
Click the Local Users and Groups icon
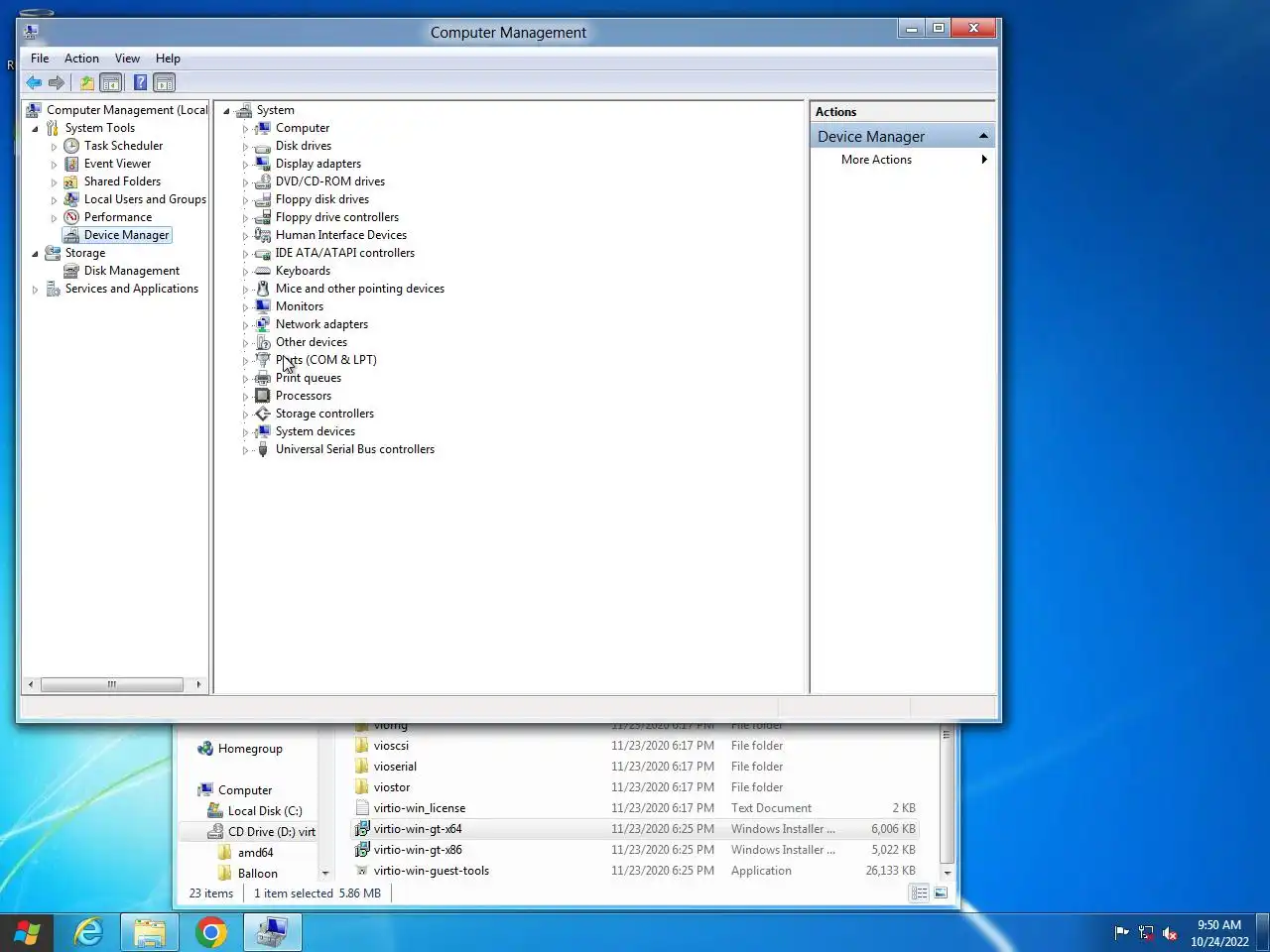pos(71,199)
